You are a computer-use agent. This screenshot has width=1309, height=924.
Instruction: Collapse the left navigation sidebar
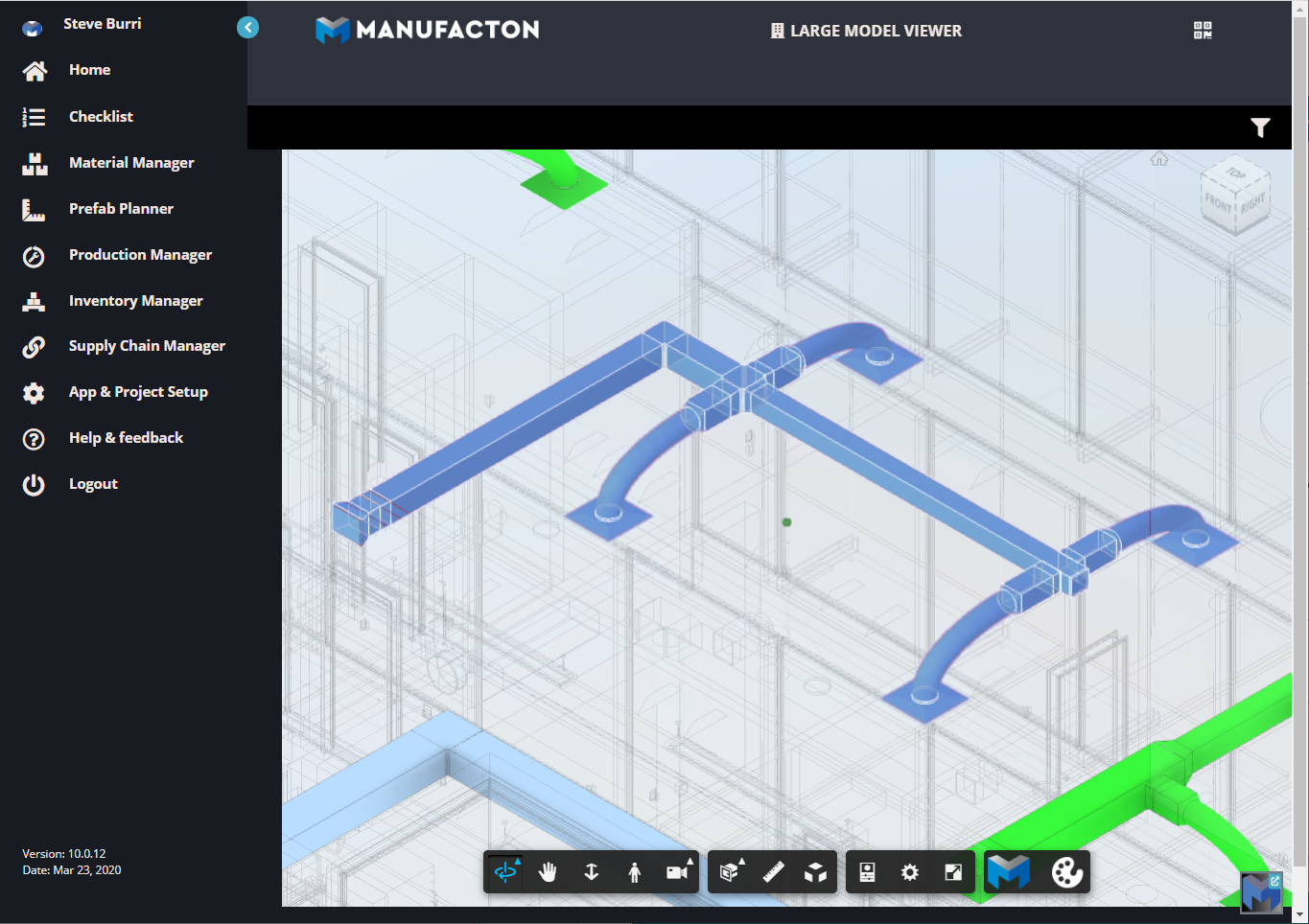tap(247, 27)
